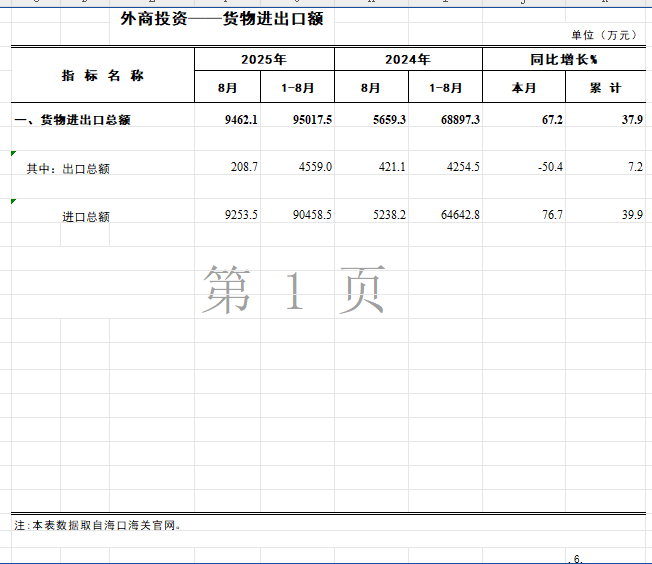
Task: Click the 一、货物进出口总额 row label
Action: point(74,120)
